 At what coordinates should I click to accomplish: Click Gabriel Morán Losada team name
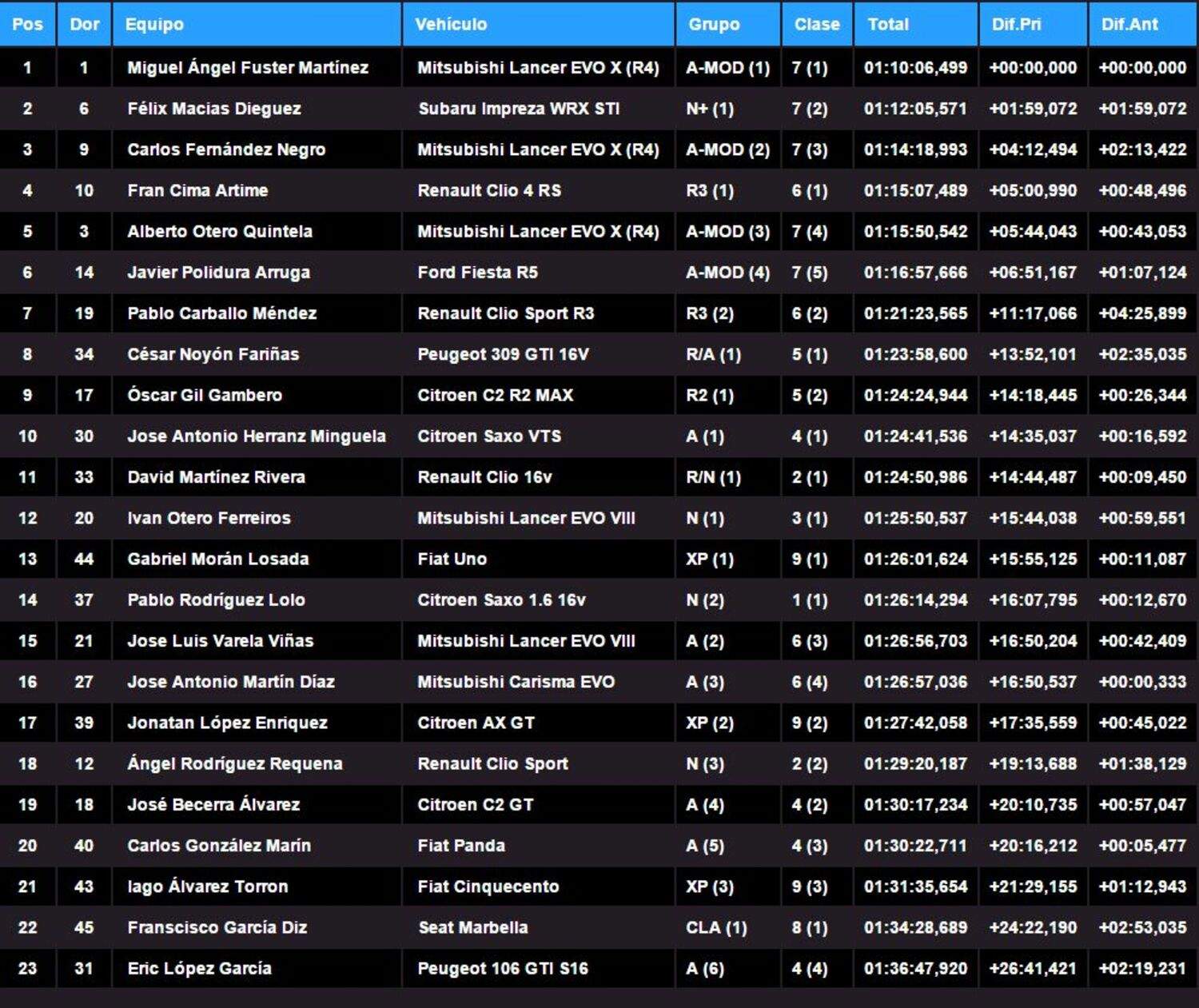click(x=217, y=559)
